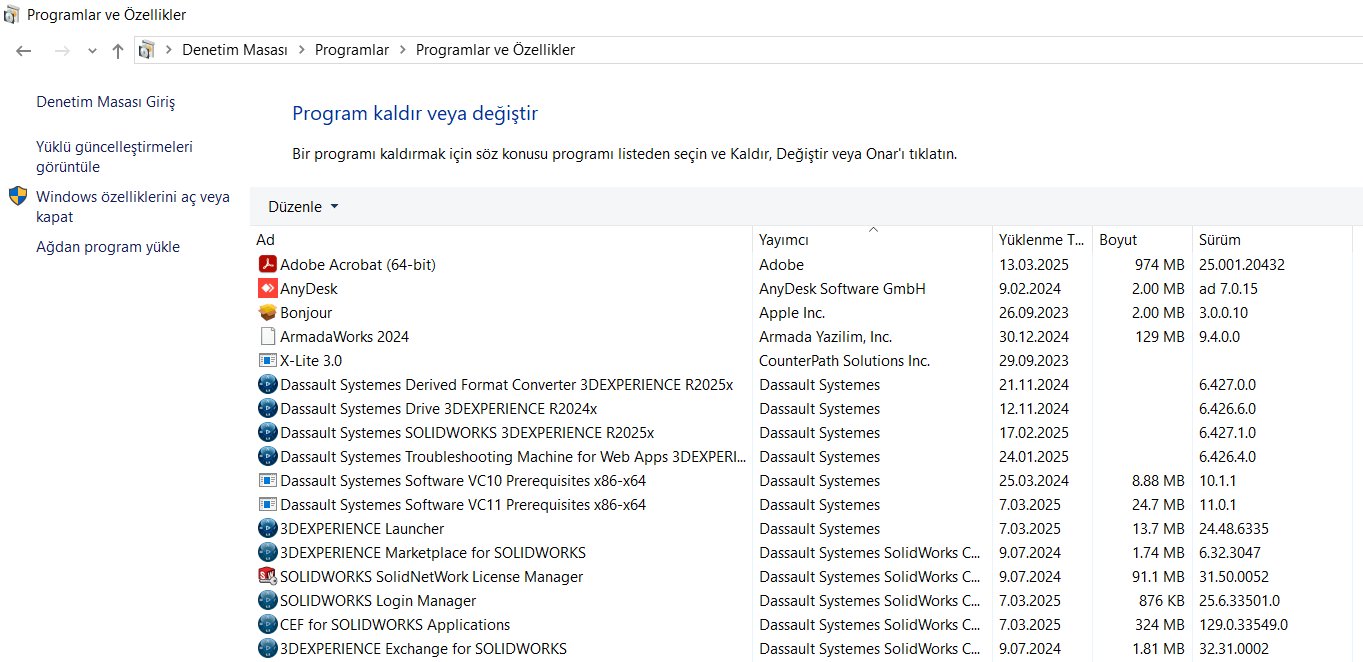The height and width of the screenshot is (662, 1363).
Task: Click size value 974 MB
Action: (x=1159, y=265)
